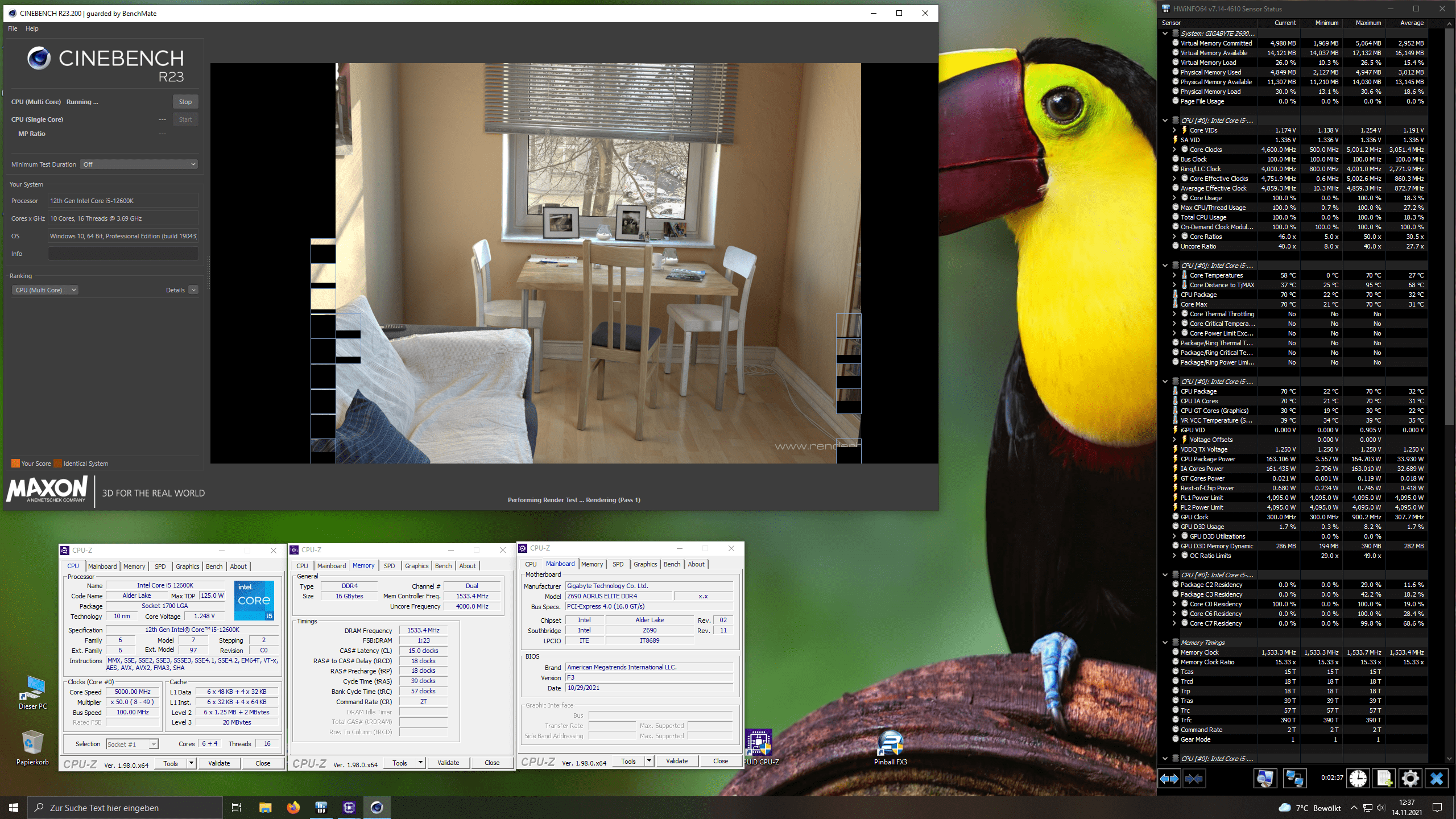Open the Socket #1 selection dropdown
Viewport: 1456px width, 819px height.
coord(131,744)
